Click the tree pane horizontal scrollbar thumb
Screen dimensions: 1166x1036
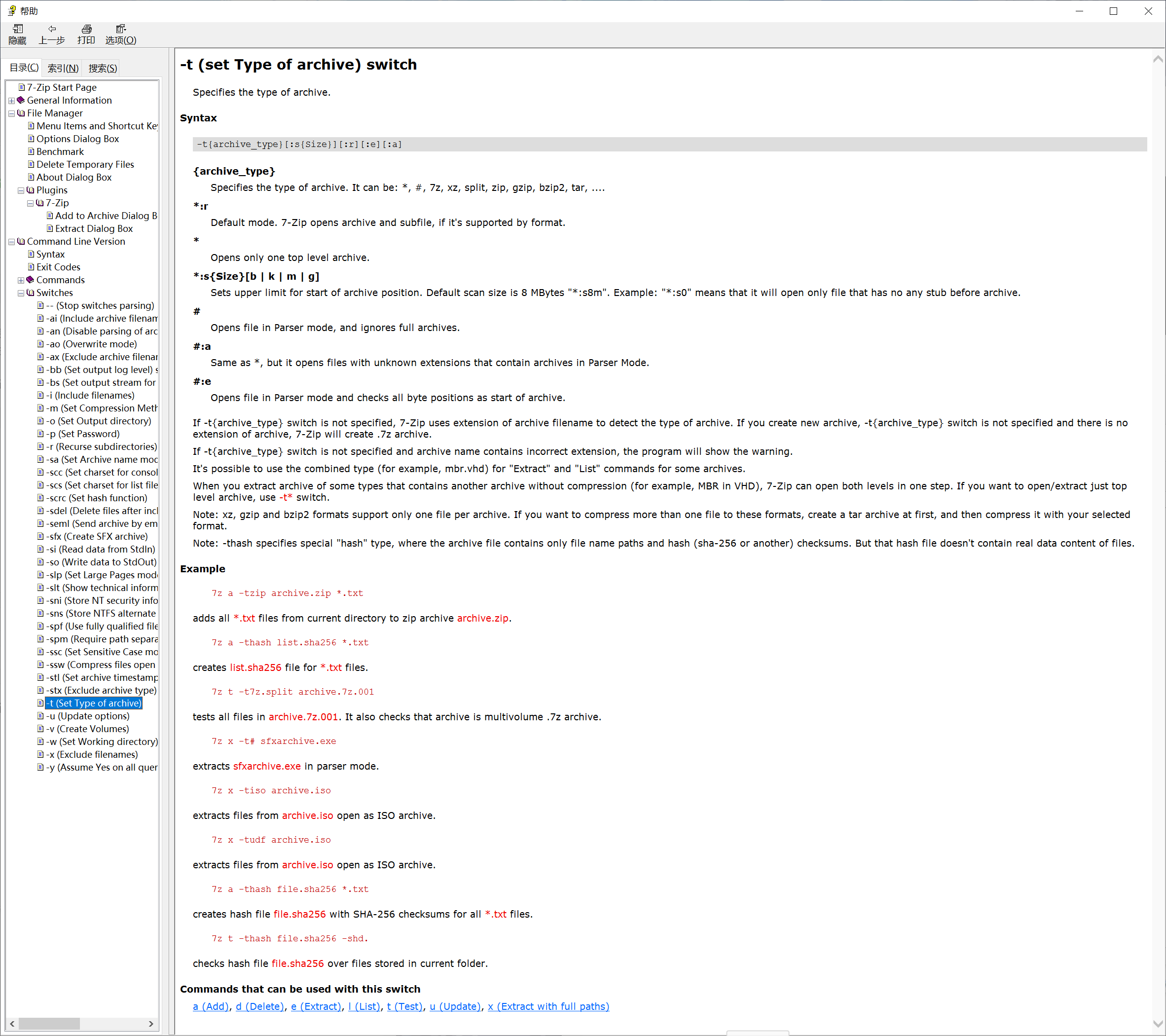tap(49, 1024)
